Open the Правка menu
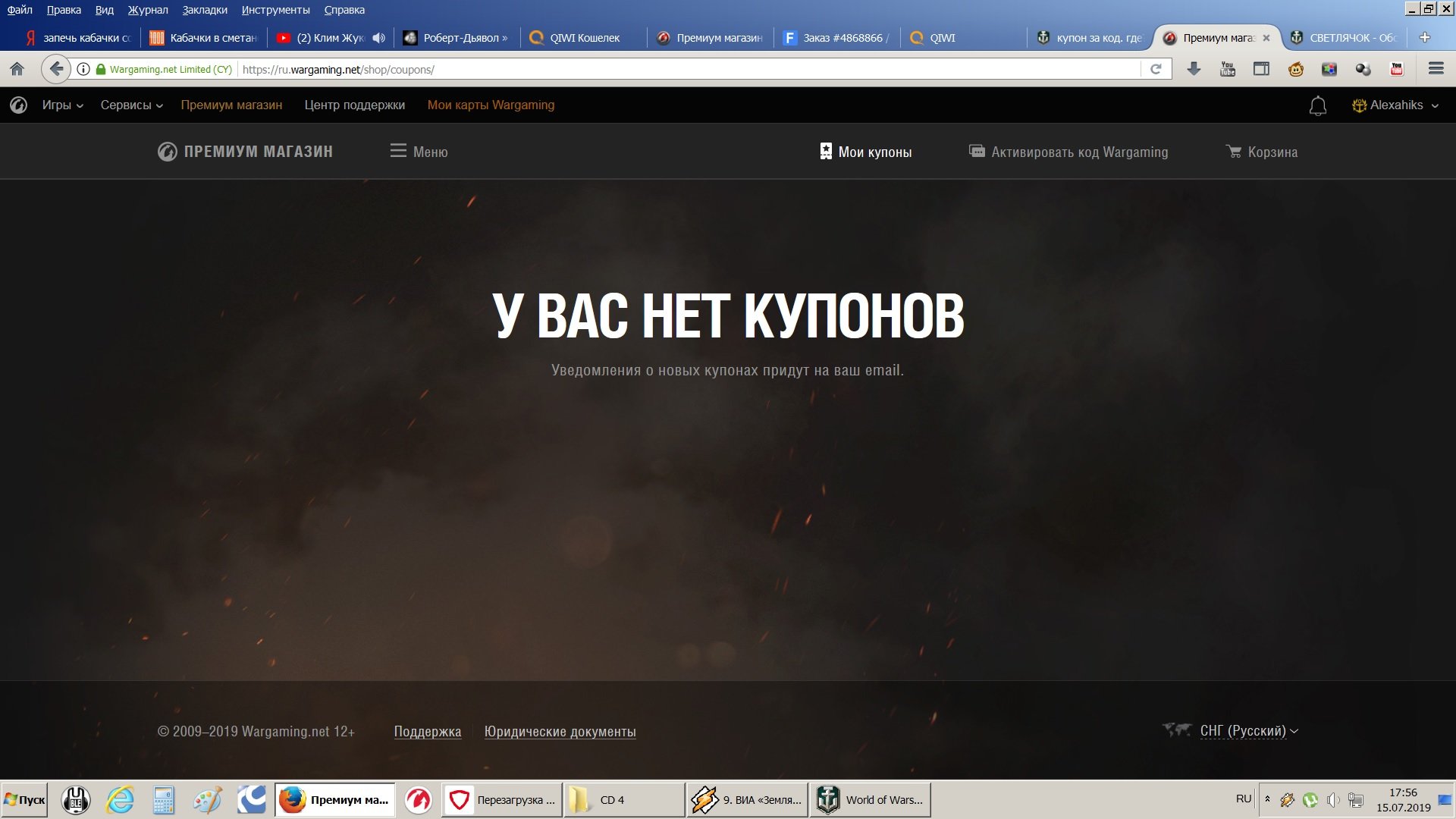The height and width of the screenshot is (819, 1456). click(64, 10)
